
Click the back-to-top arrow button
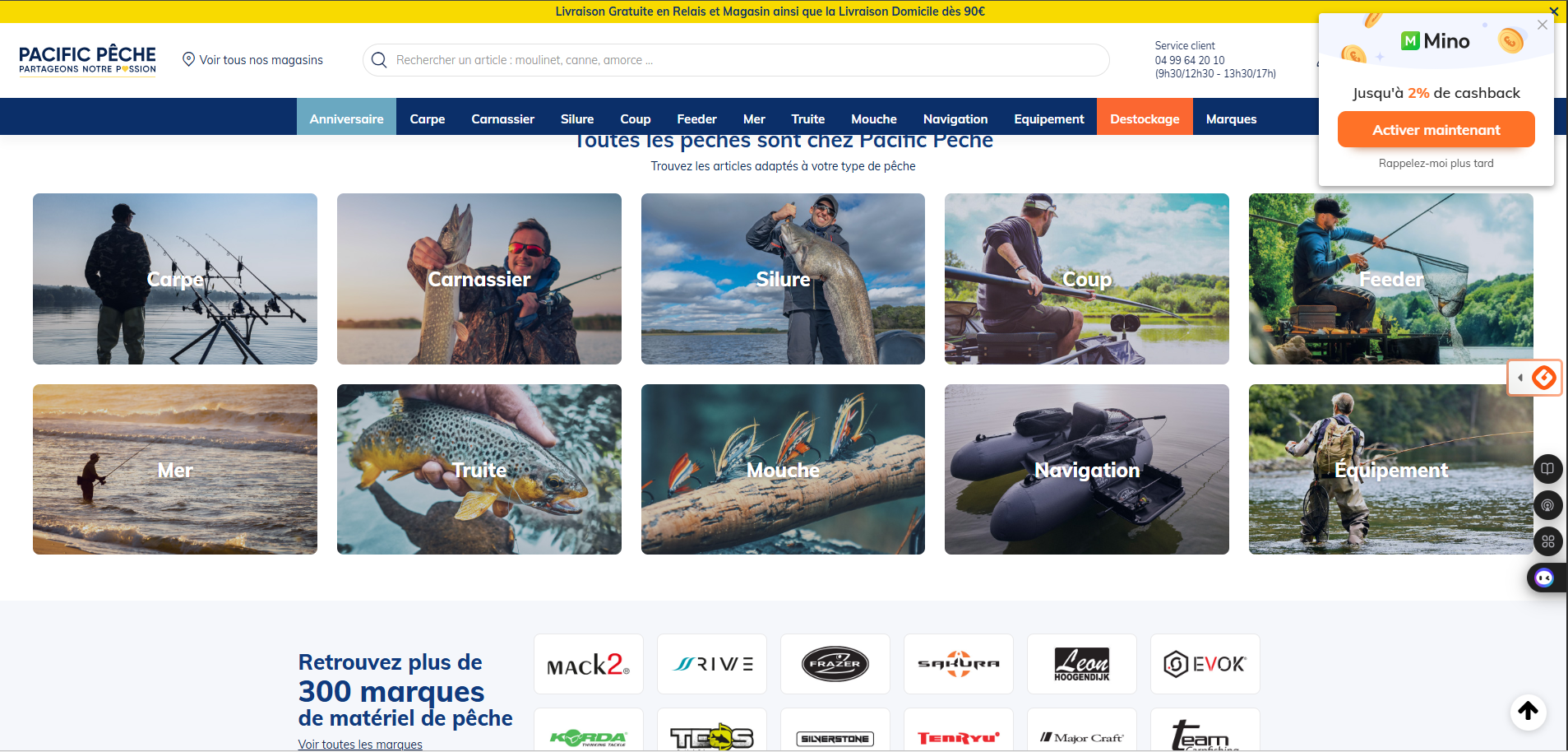1528,711
